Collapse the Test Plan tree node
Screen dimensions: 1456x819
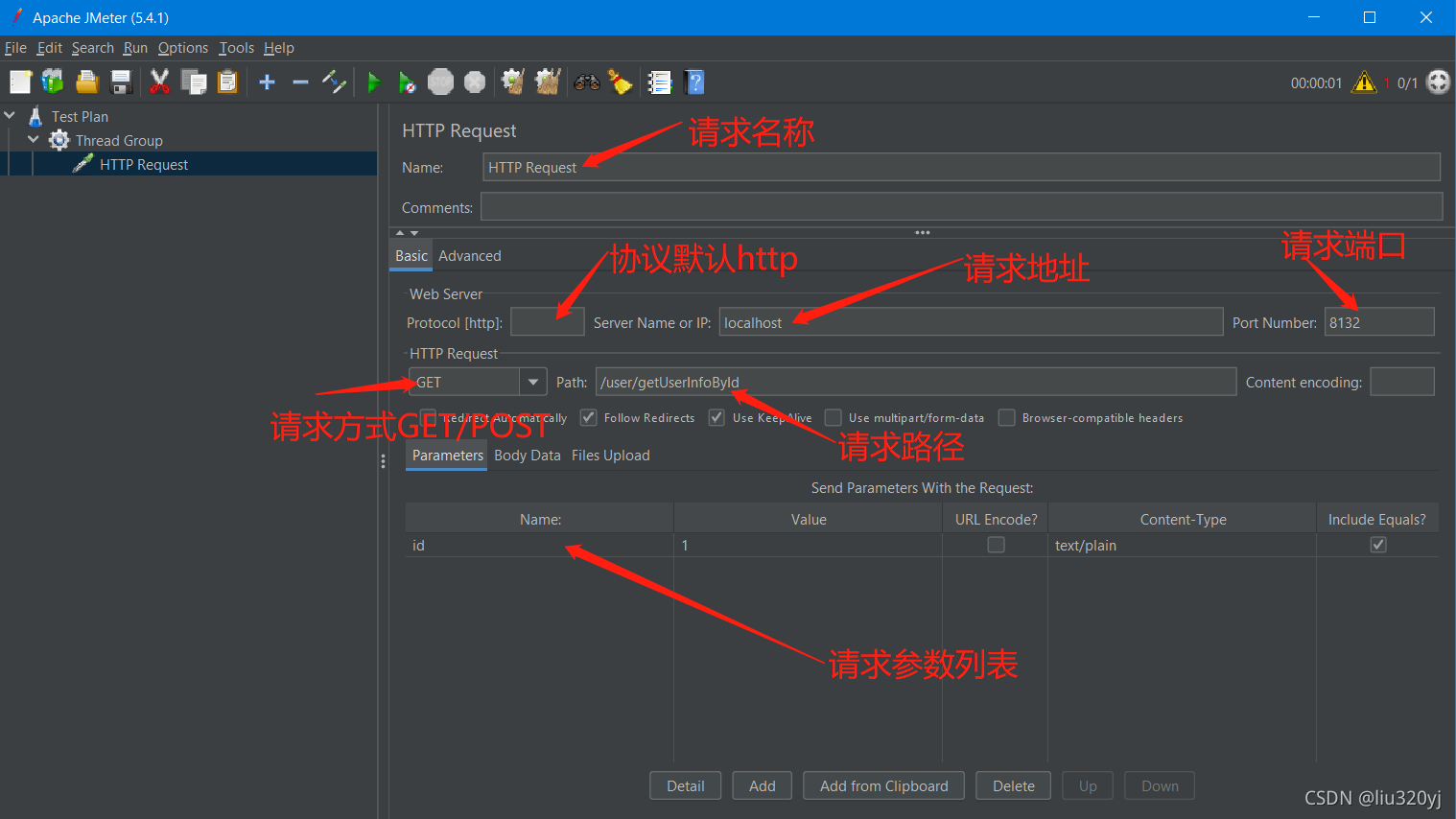pos(11,115)
